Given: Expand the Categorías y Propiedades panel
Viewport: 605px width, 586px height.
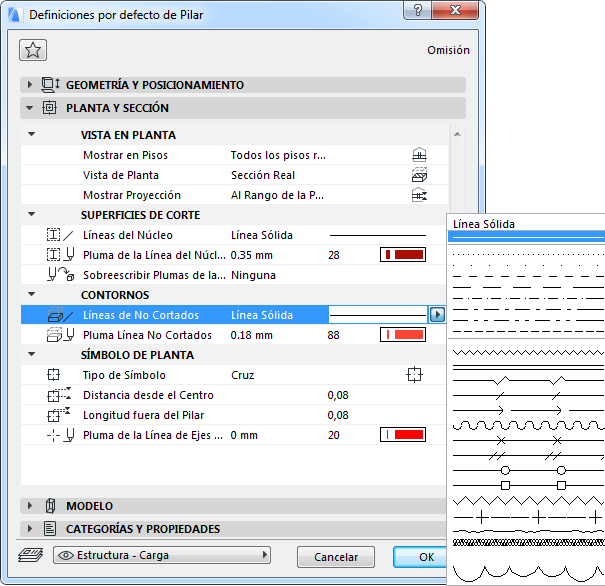Looking at the screenshot, I should [x=30, y=529].
